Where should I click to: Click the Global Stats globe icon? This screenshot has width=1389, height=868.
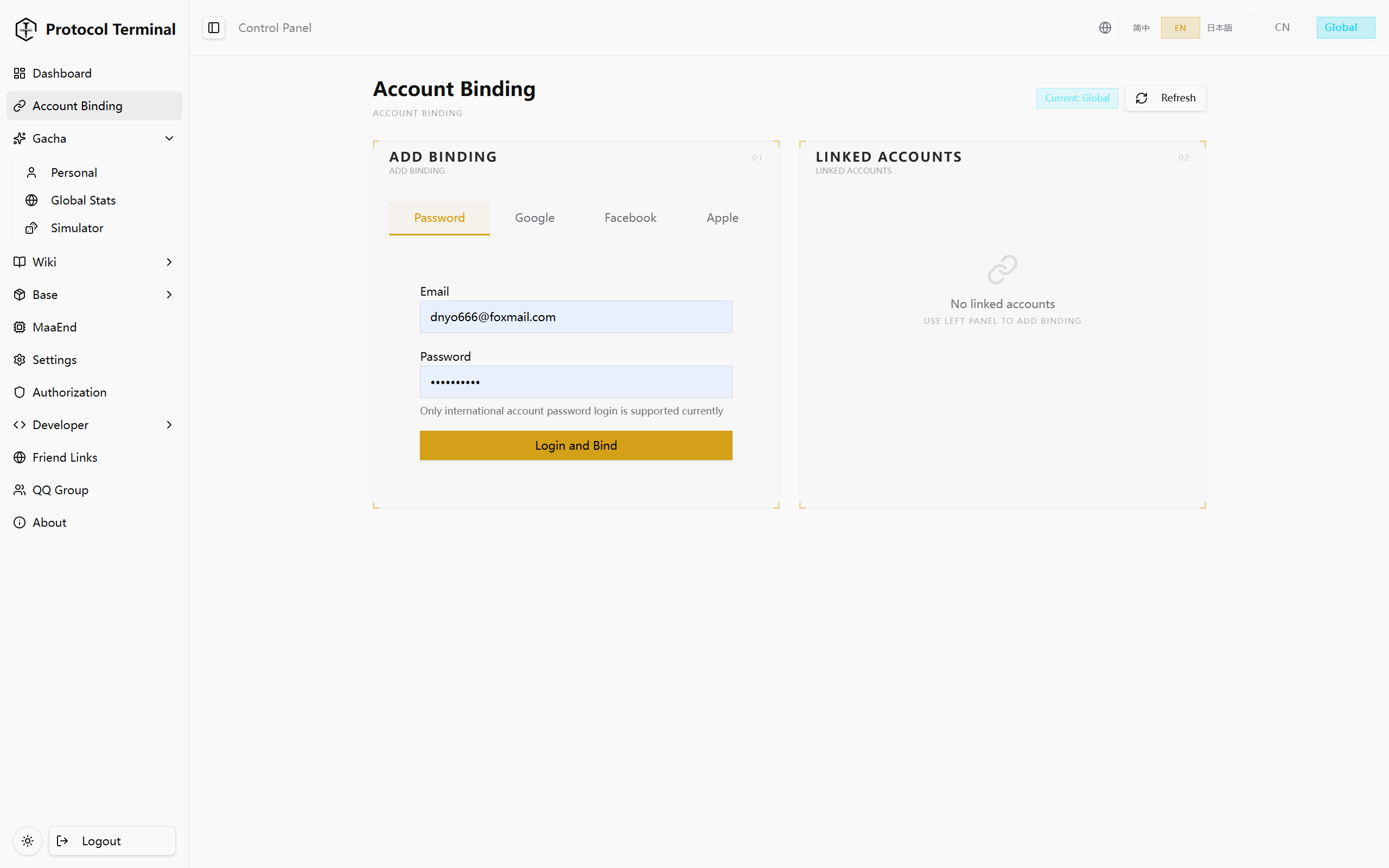point(31,200)
